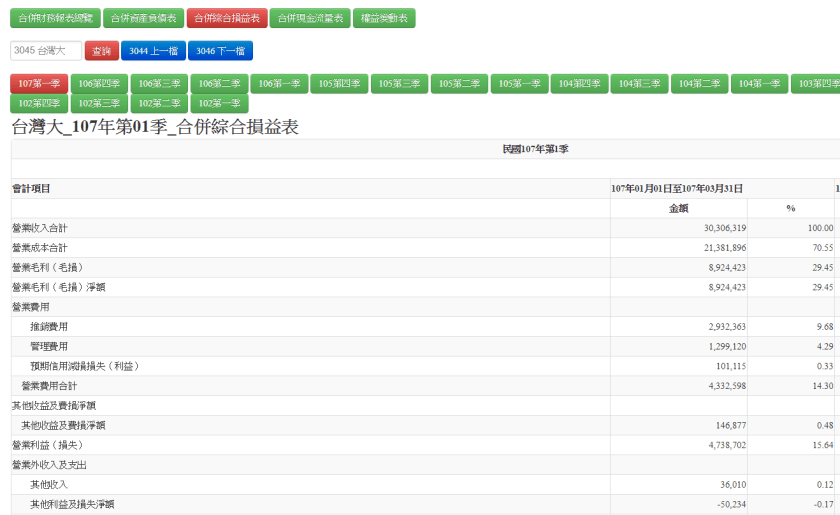This screenshot has height=515, width=840.
Task: Open the 合併現金流量表 tab
Action: coord(310,18)
